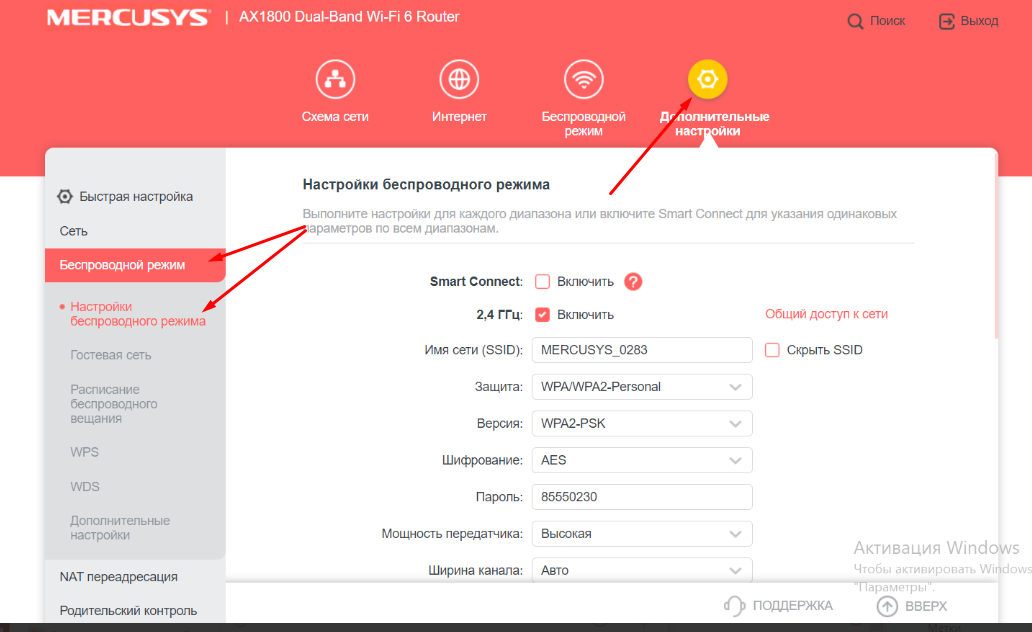Open the Мощность передатчика dropdown
This screenshot has height=632, width=1032.
tap(641, 534)
